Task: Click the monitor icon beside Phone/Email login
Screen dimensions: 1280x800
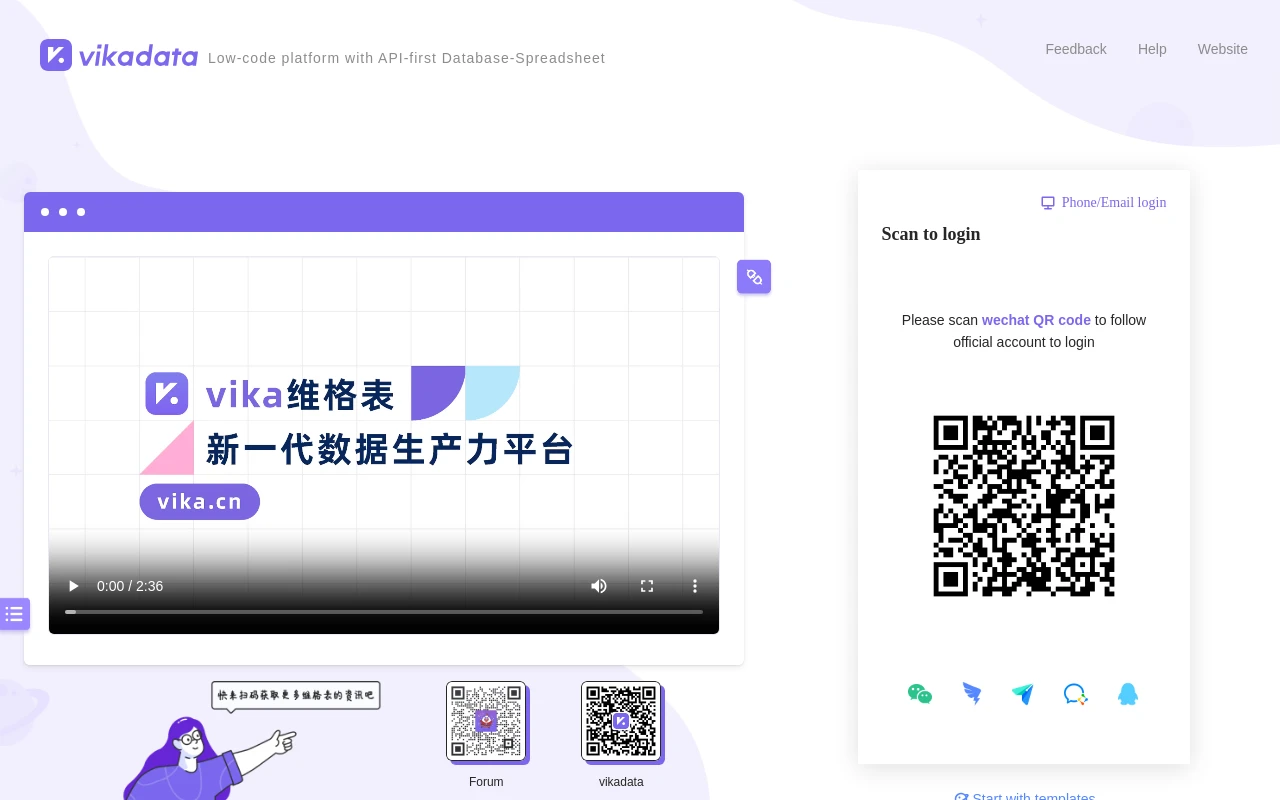Action: point(1048,203)
